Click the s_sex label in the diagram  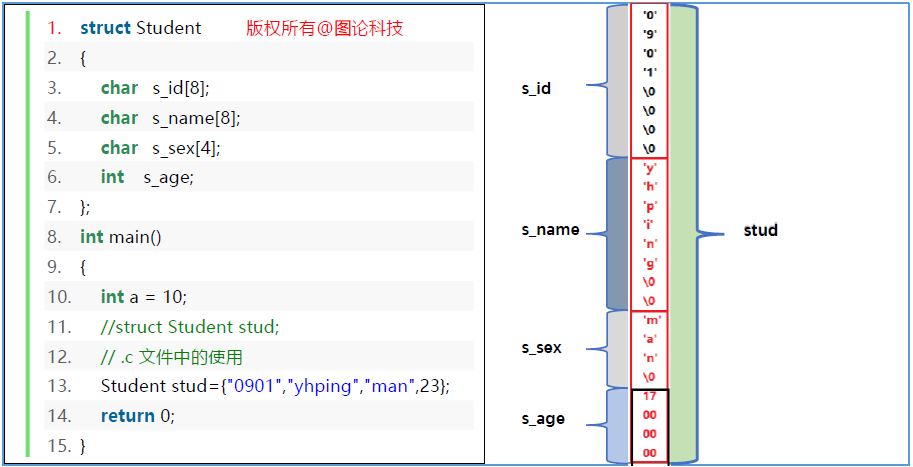pyautogui.click(x=541, y=348)
